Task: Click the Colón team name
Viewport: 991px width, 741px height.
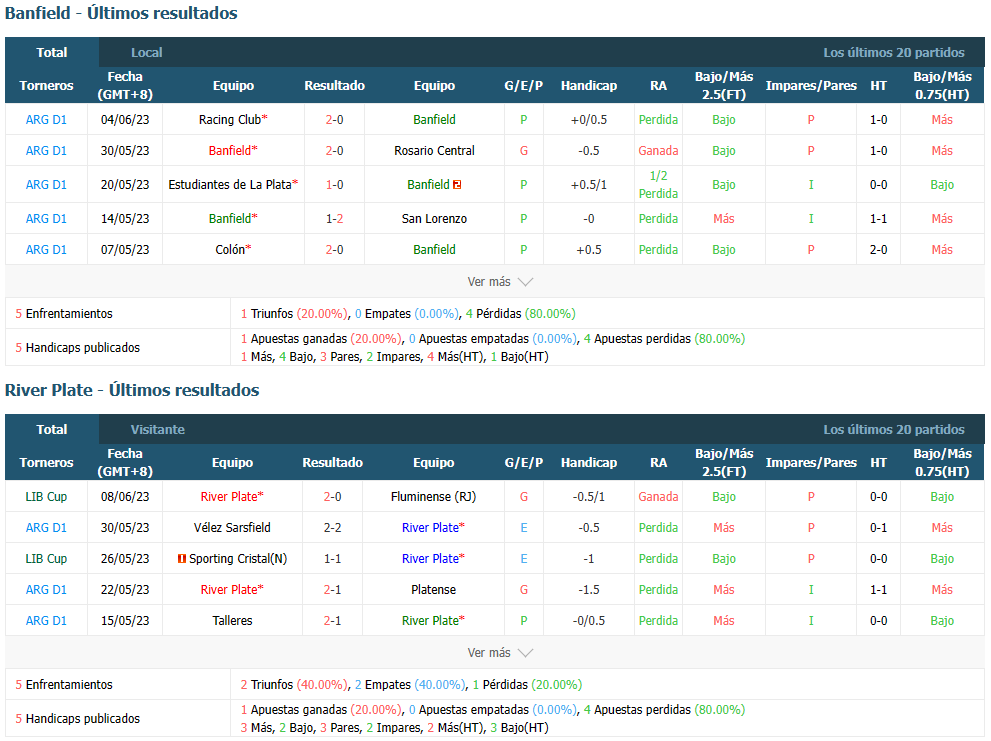Action: click(x=230, y=250)
